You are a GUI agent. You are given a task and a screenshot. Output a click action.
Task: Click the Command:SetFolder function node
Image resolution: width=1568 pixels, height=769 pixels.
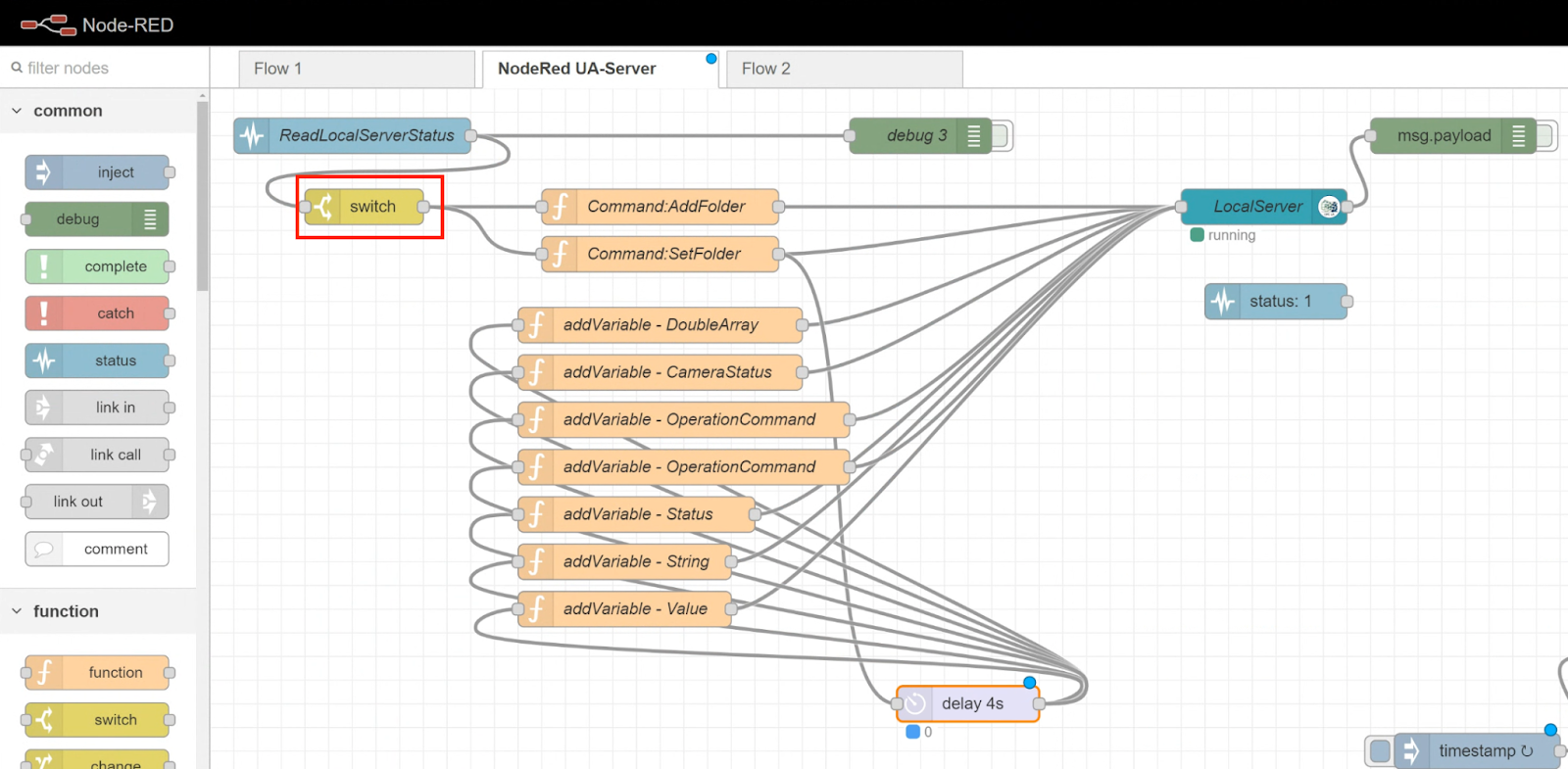tap(661, 254)
